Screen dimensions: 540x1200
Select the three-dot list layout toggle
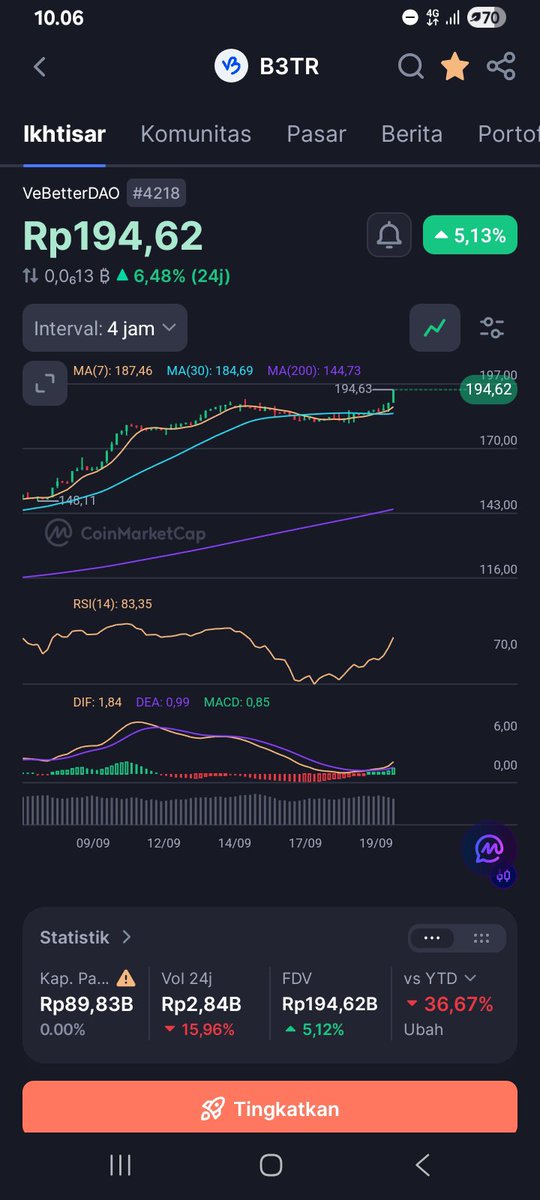pyautogui.click(x=433, y=938)
